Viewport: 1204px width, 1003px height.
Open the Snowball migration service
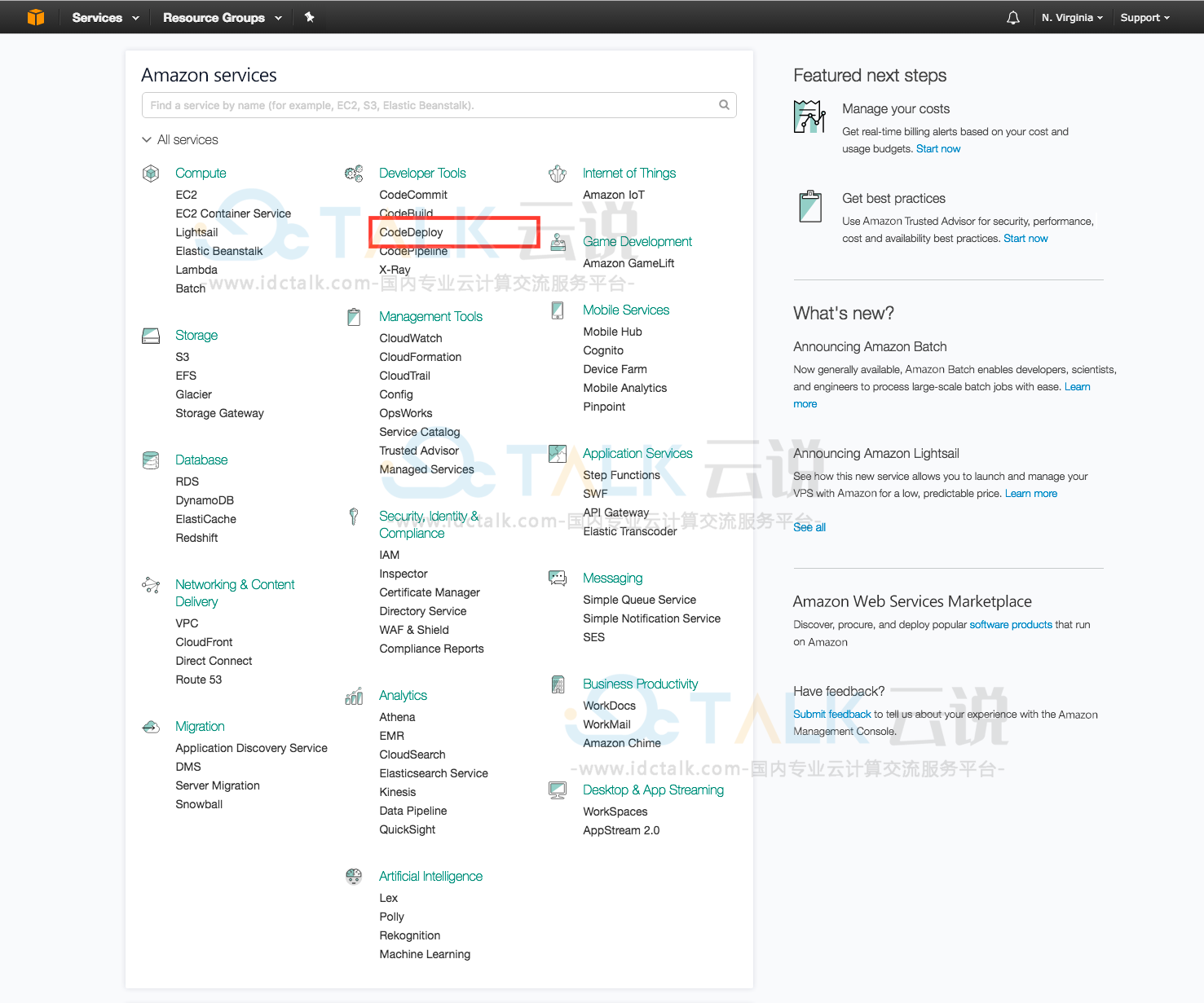point(199,804)
